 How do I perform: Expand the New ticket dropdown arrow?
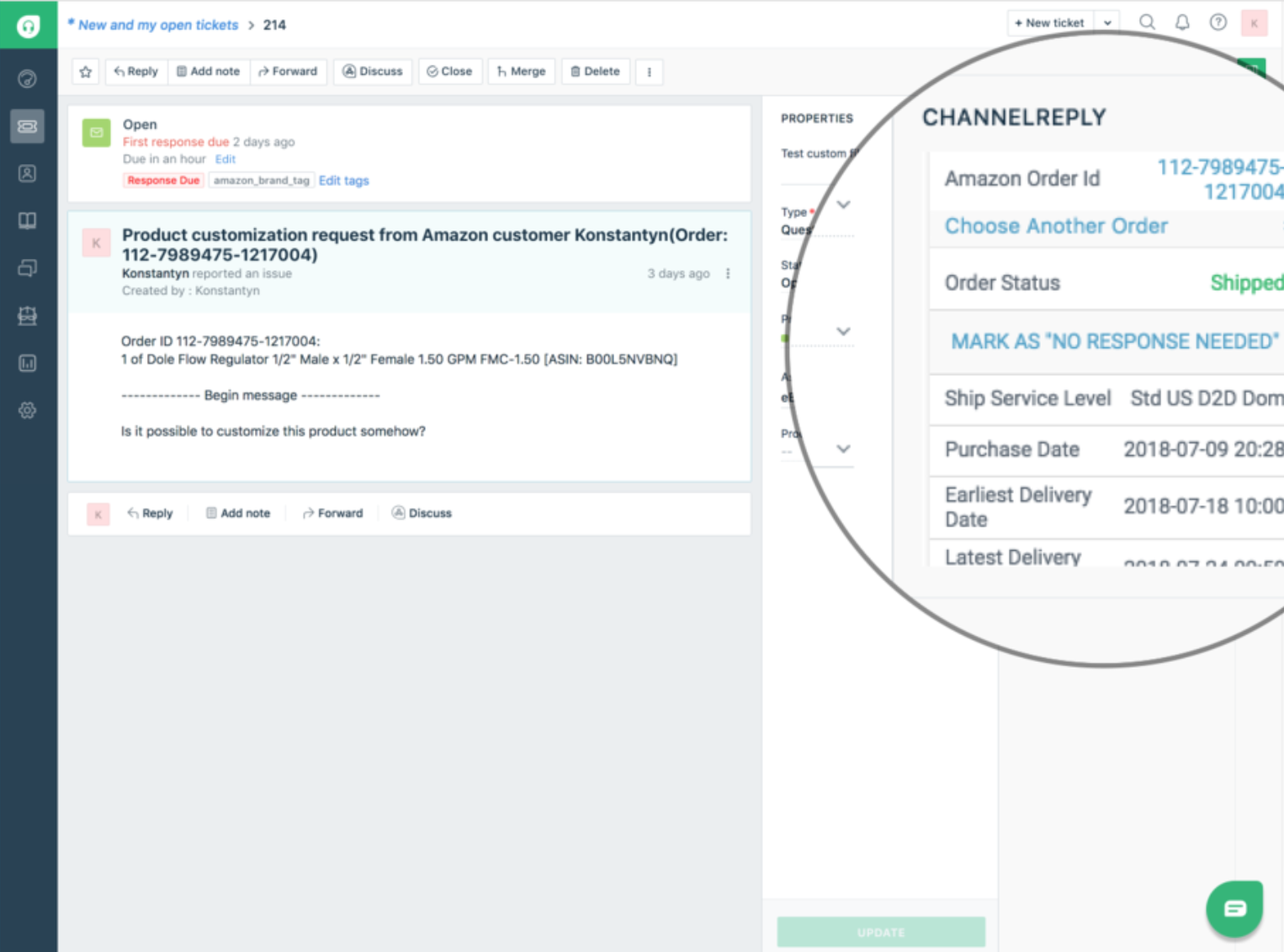coord(1108,24)
